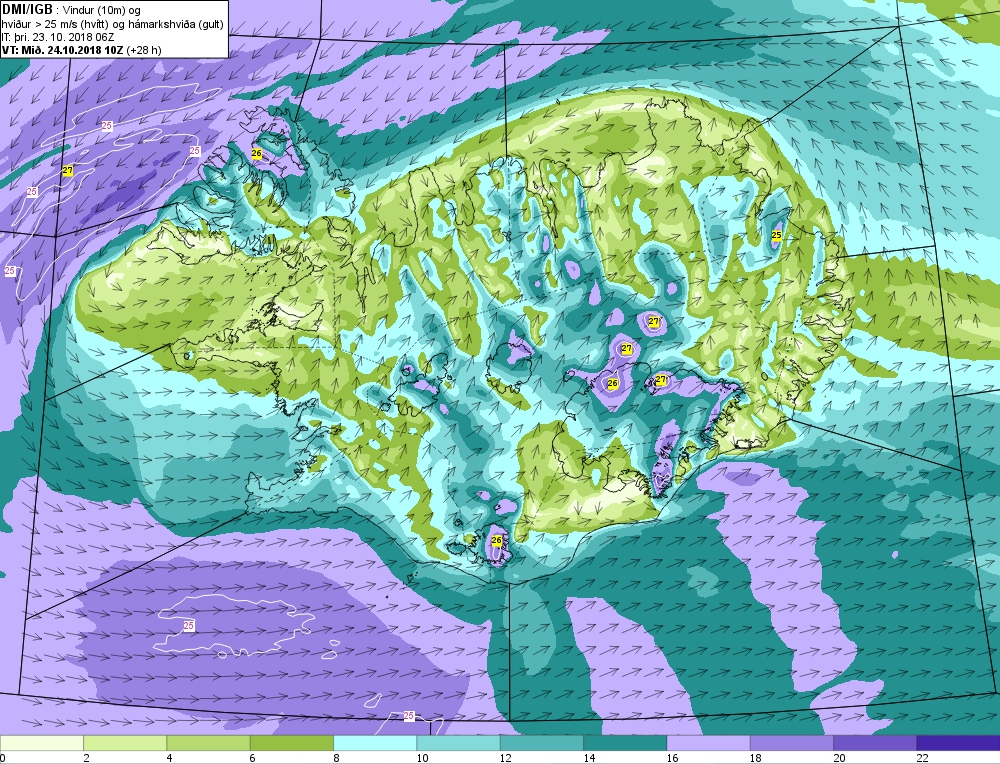Pick the 10–12 m/s turquoise legend swatch
This screenshot has height=764, width=1000.
(459, 743)
